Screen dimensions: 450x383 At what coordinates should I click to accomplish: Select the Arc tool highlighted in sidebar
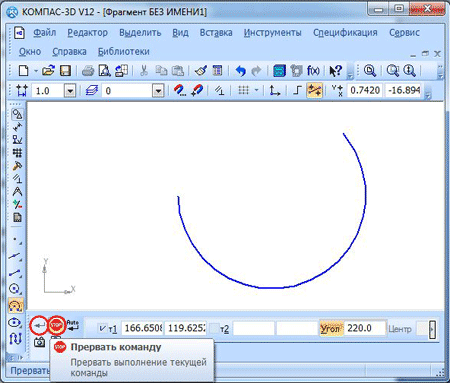click(16, 305)
